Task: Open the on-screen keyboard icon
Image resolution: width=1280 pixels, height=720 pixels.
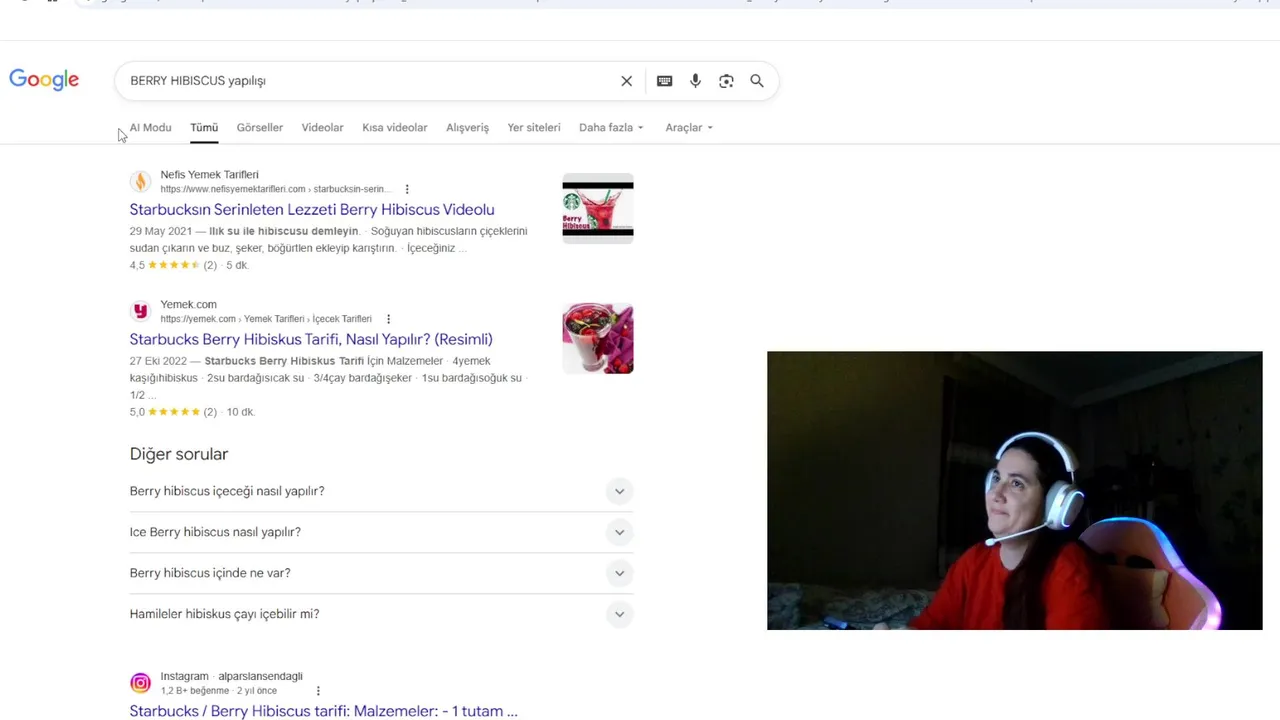Action: [664, 81]
